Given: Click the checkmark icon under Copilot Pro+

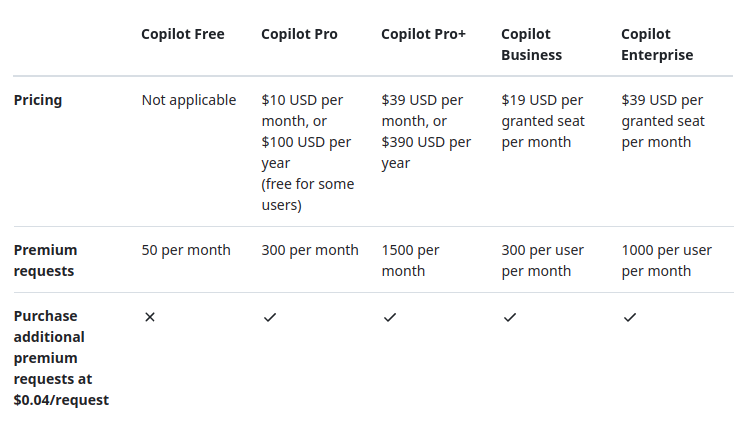Looking at the screenshot, I should 390,317.
